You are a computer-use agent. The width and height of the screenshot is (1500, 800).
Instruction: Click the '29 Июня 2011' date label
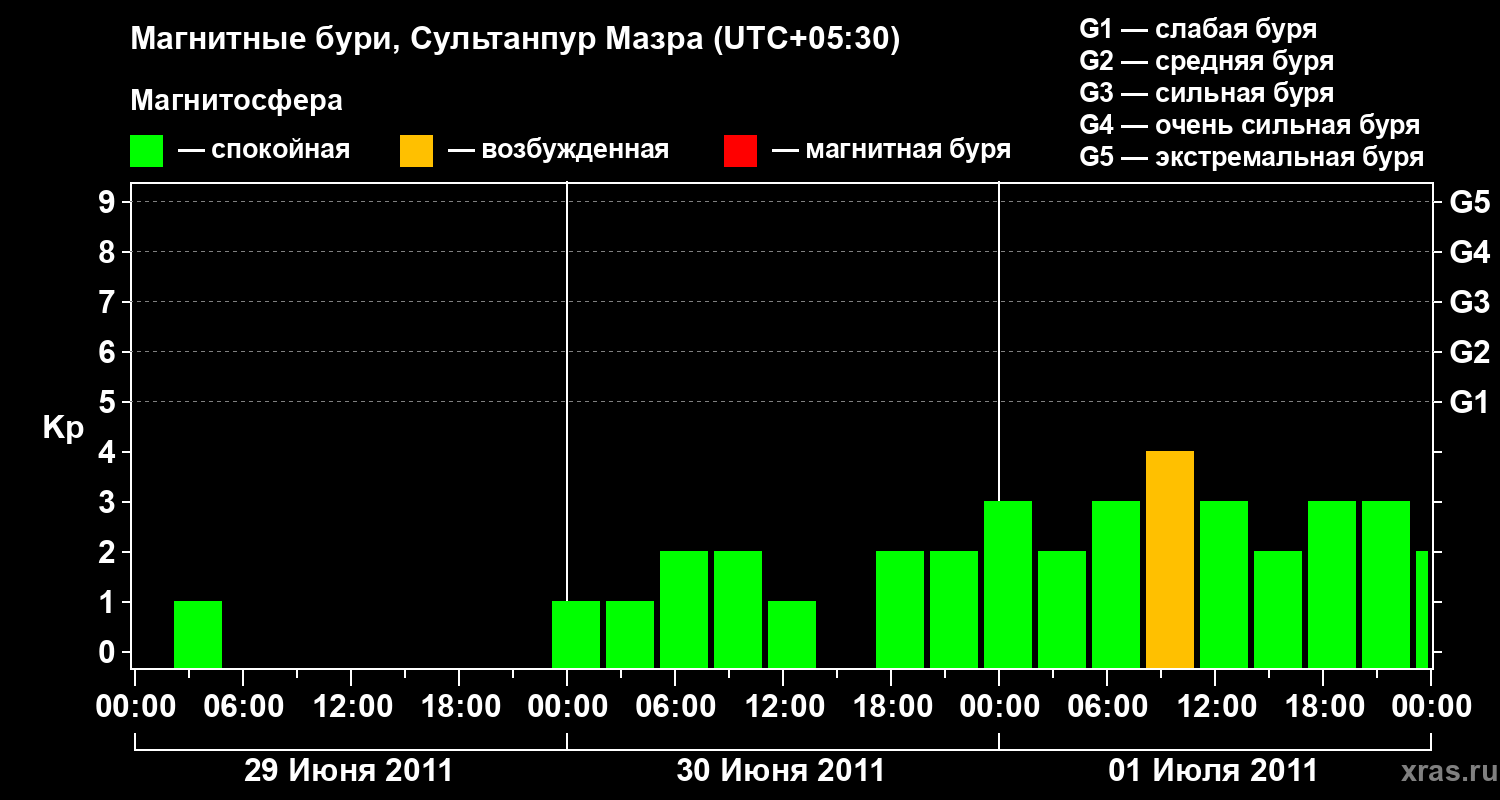[x=349, y=771]
